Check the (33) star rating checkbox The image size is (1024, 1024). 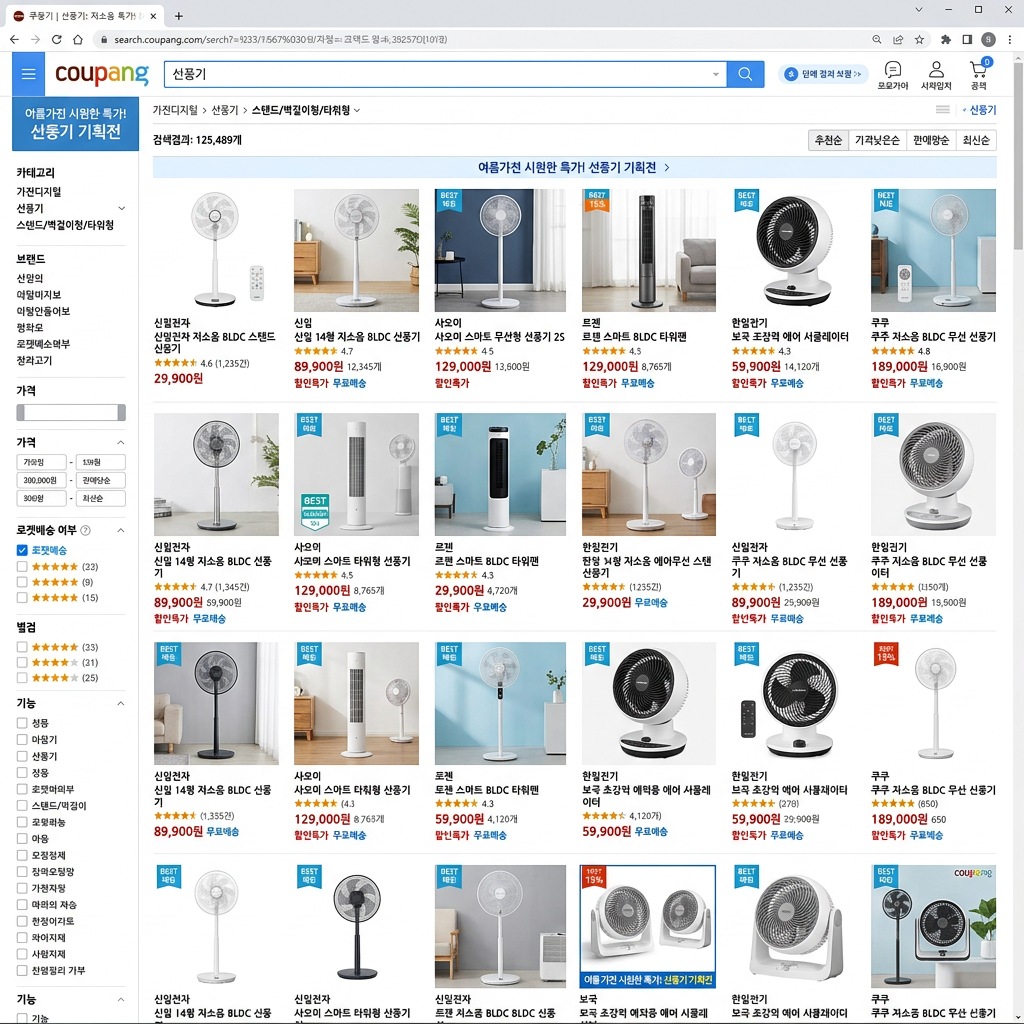[22, 647]
